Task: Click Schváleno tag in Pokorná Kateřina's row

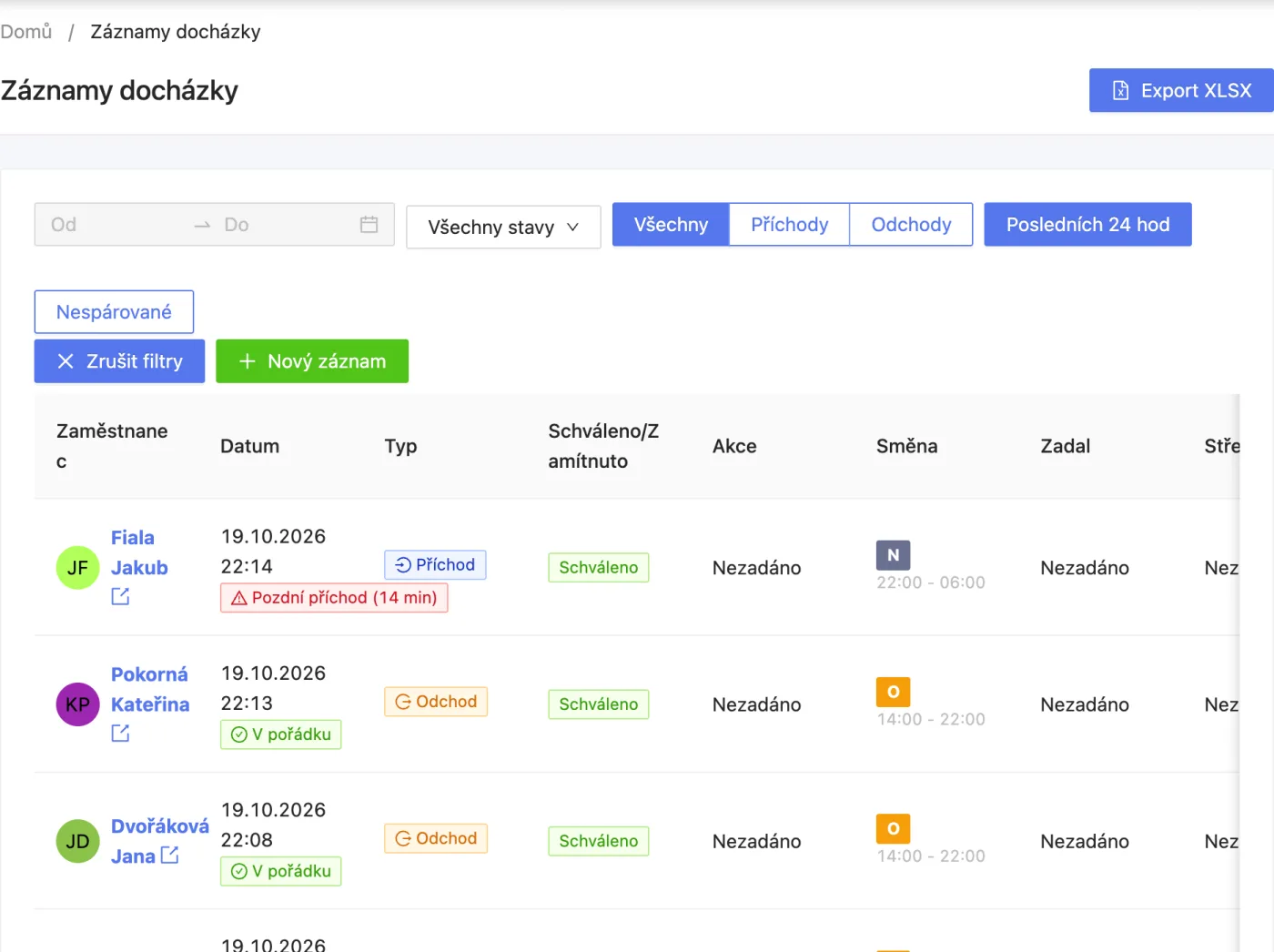Action: (599, 704)
